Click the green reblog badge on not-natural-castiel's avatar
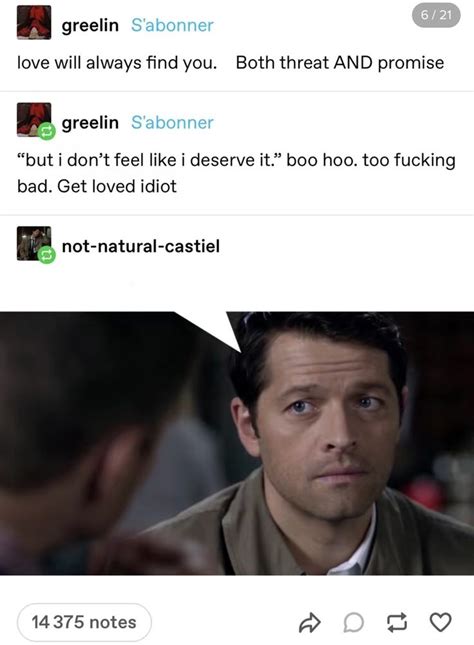This screenshot has width=474, height=645. pos(46,255)
